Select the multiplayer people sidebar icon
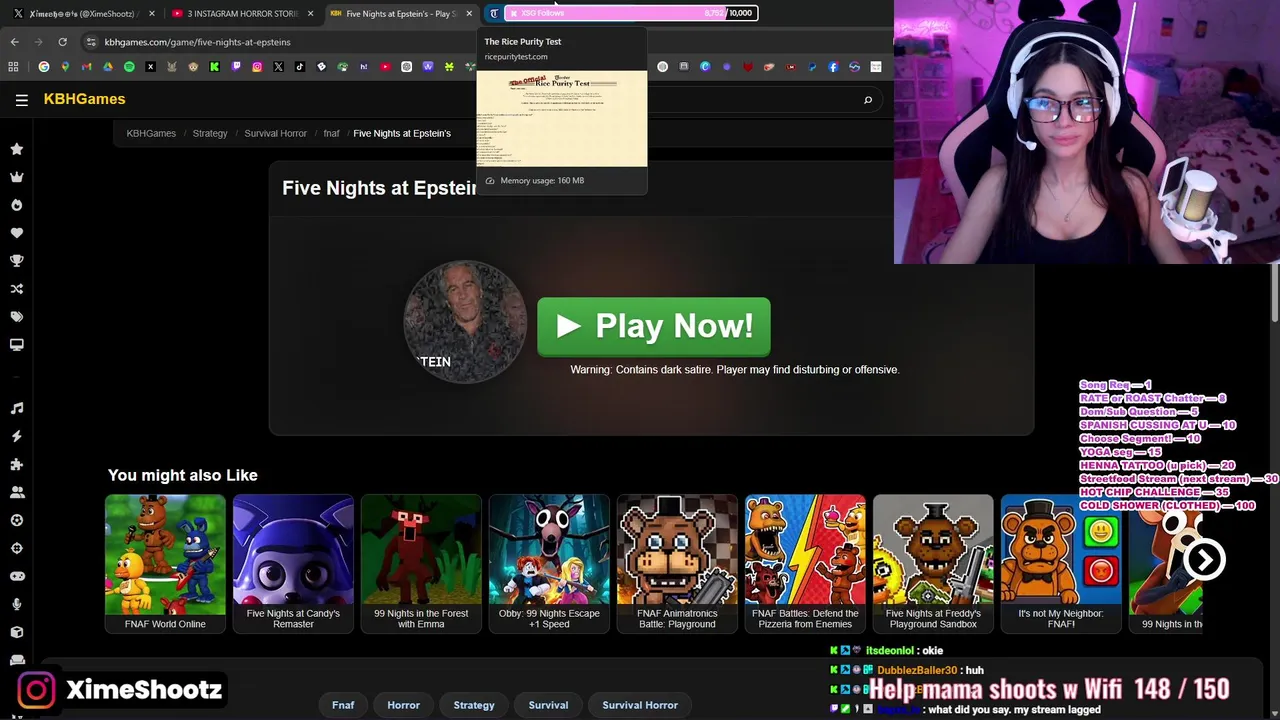The image size is (1280, 720). [17, 492]
